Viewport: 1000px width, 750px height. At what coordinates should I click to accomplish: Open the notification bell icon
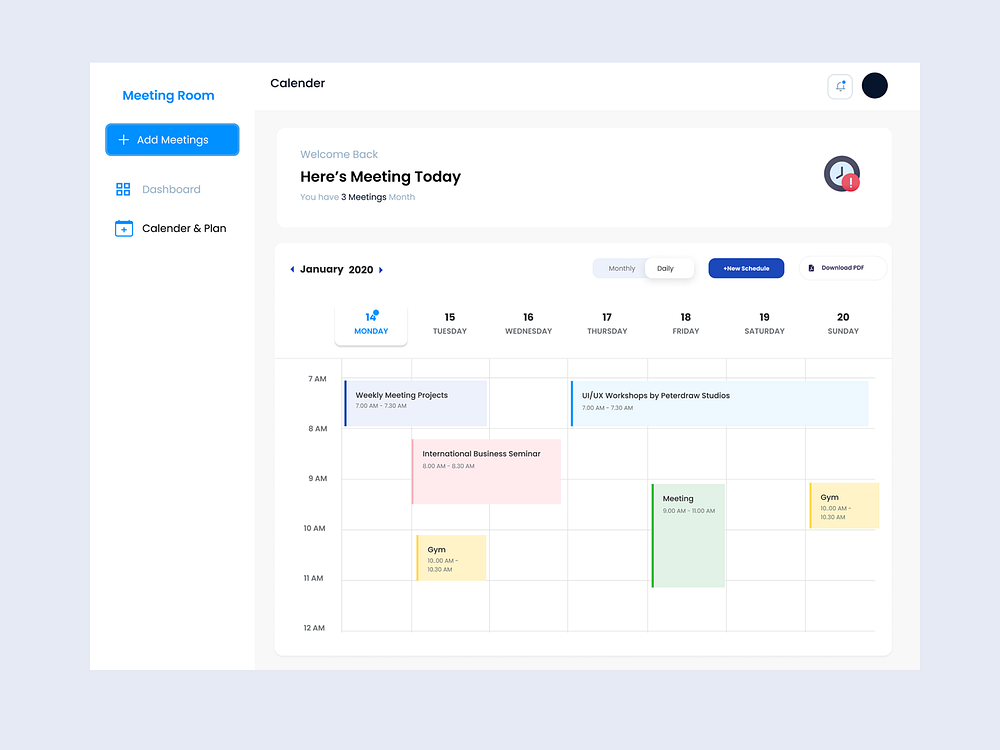click(x=840, y=86)
